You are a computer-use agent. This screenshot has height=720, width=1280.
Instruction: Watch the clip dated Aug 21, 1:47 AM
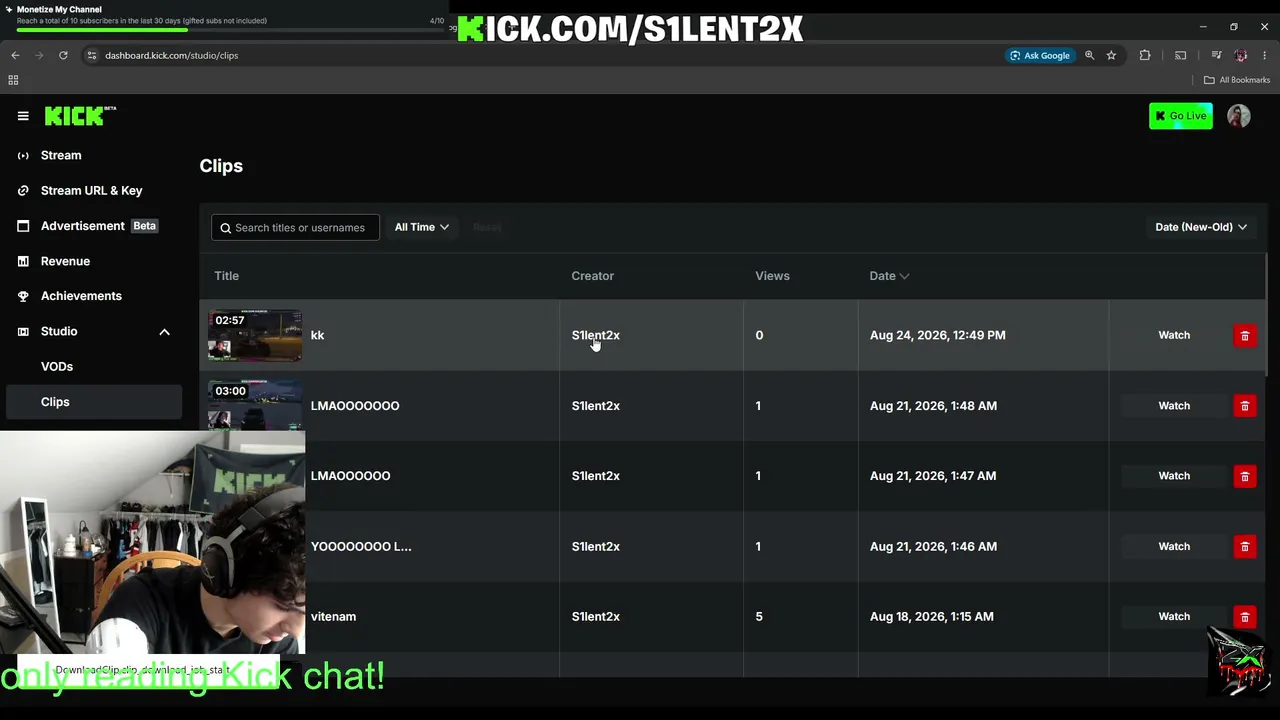[1174, 476]
